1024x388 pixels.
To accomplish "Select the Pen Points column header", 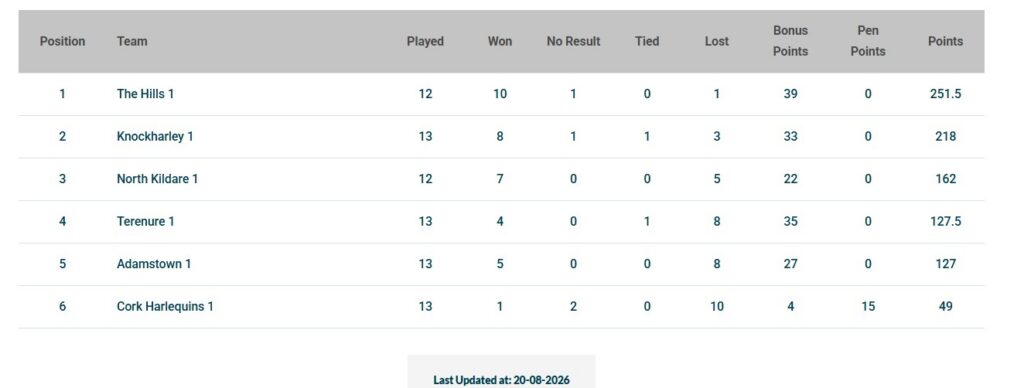I will tap(868, 40).
